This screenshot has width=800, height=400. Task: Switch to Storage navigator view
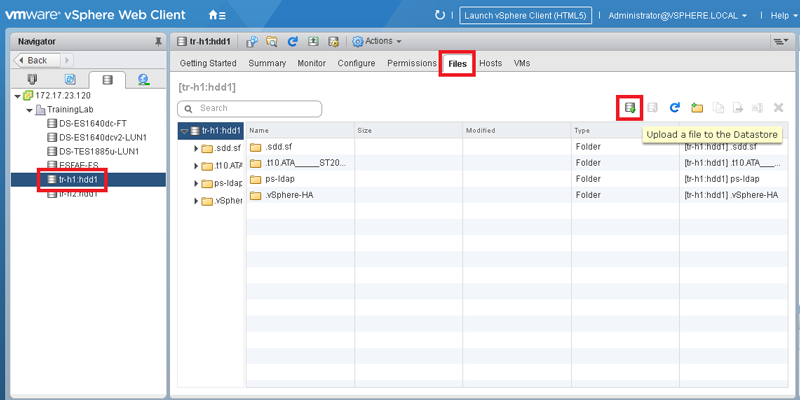click(x=107, y=80)
